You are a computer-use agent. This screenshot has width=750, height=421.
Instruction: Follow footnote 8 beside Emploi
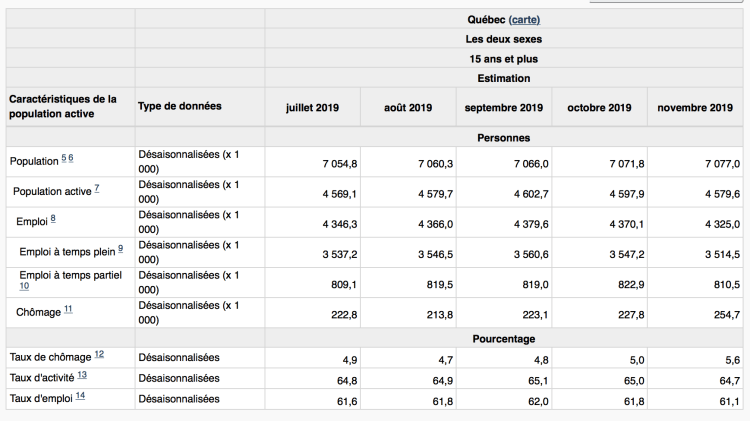coord(52,218)
